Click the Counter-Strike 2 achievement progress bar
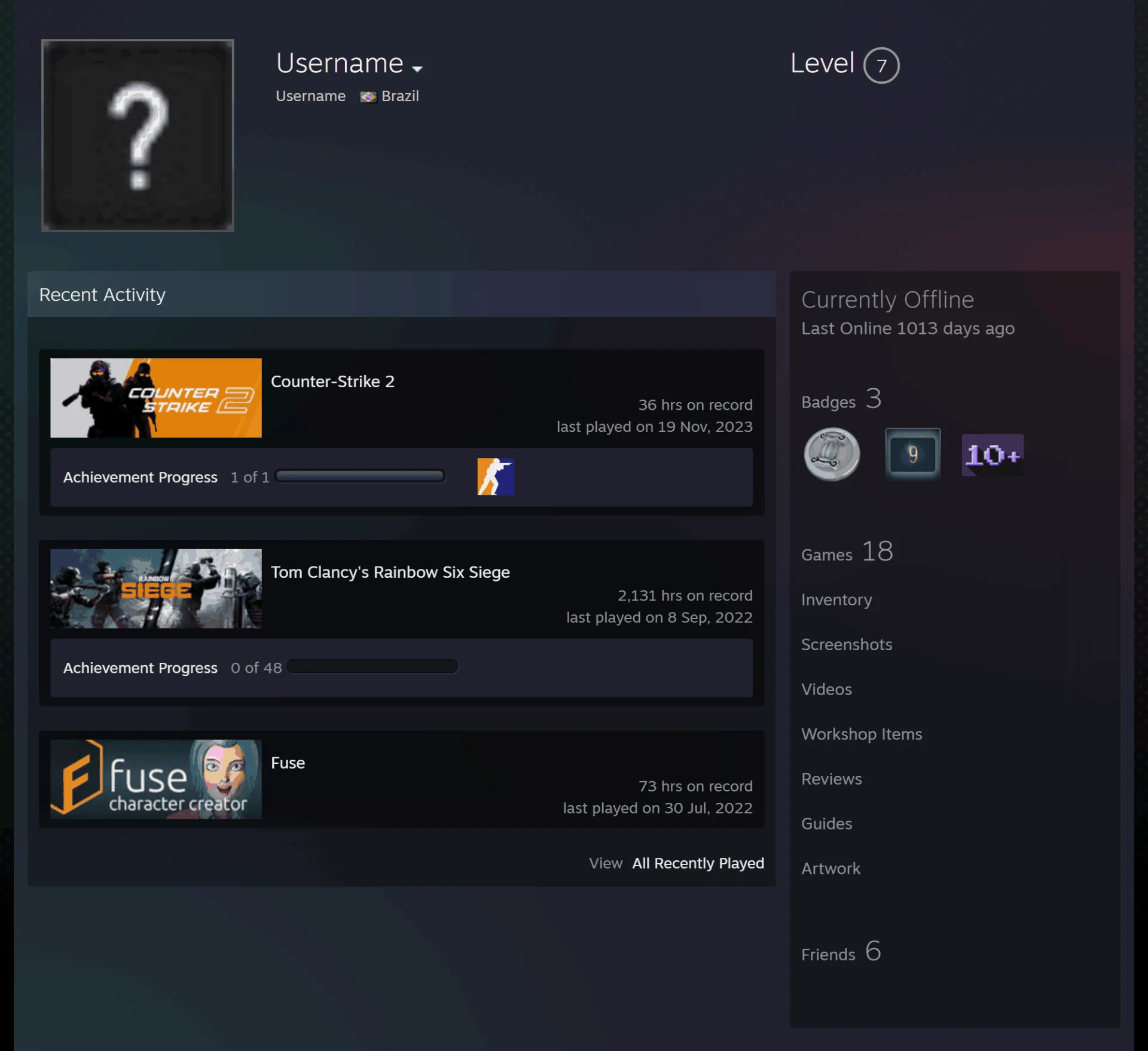Screen dimensions: 1148x1051 click(x=360, y=476)
